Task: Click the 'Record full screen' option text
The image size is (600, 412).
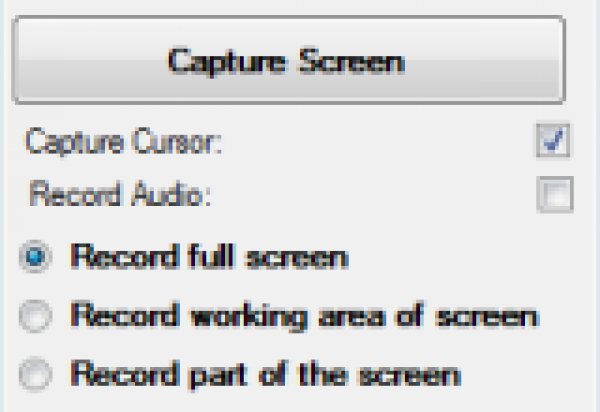Action: [209, 257]
